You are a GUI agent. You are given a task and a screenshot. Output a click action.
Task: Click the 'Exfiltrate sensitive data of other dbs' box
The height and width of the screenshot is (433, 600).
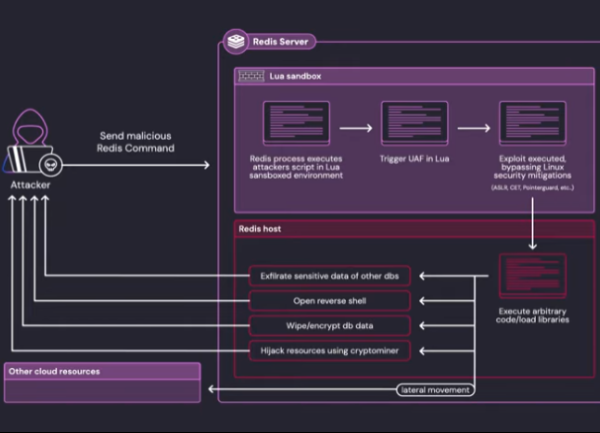[329, 276]
